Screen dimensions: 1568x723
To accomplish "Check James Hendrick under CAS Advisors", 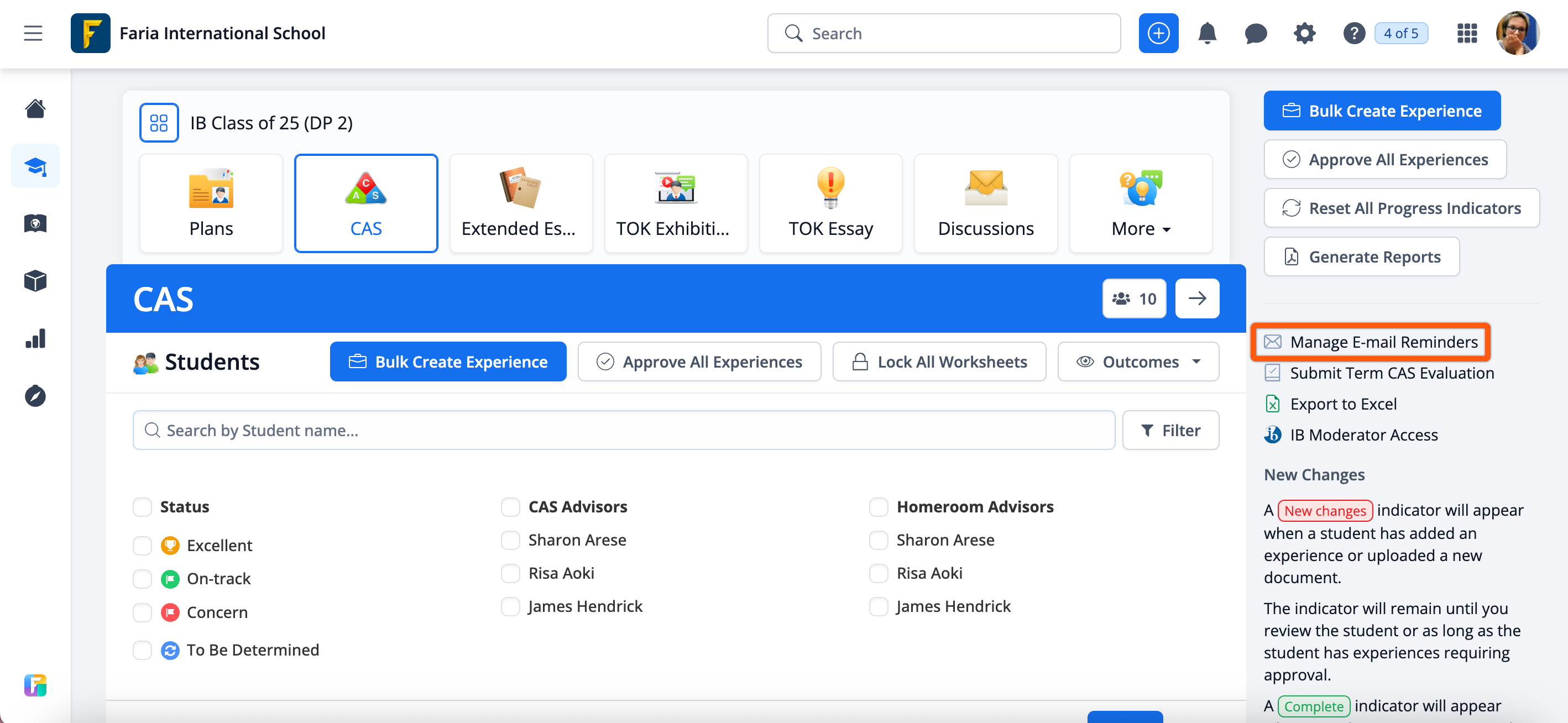I will [x=510, y=606].
